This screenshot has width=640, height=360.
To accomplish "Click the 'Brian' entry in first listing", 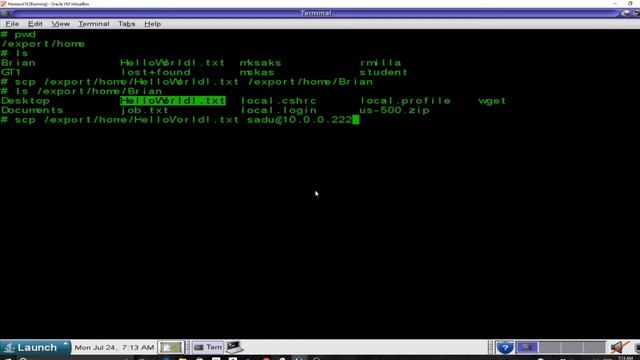I will pyautogui.click(x=18, y=63).
